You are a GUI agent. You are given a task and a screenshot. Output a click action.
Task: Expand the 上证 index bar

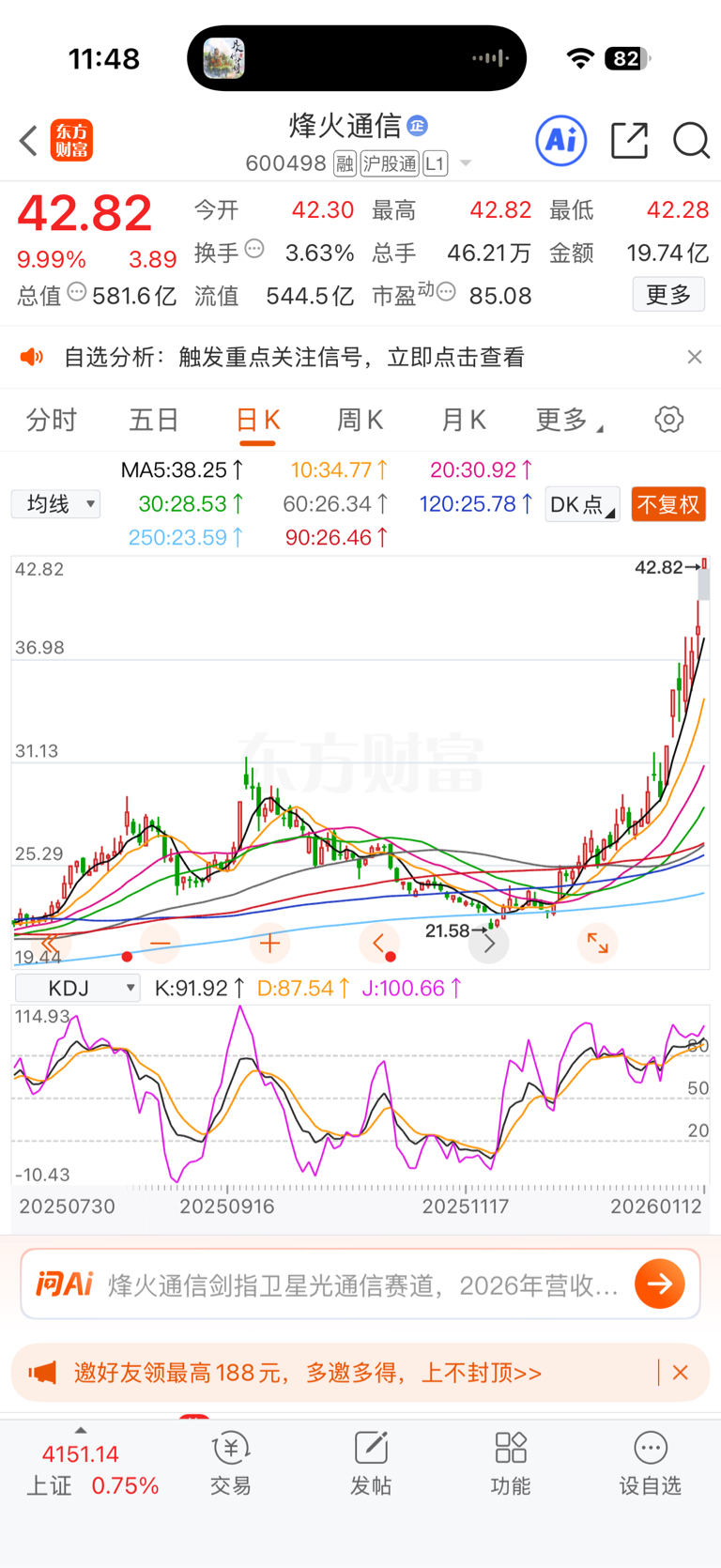coord(81,1431)
